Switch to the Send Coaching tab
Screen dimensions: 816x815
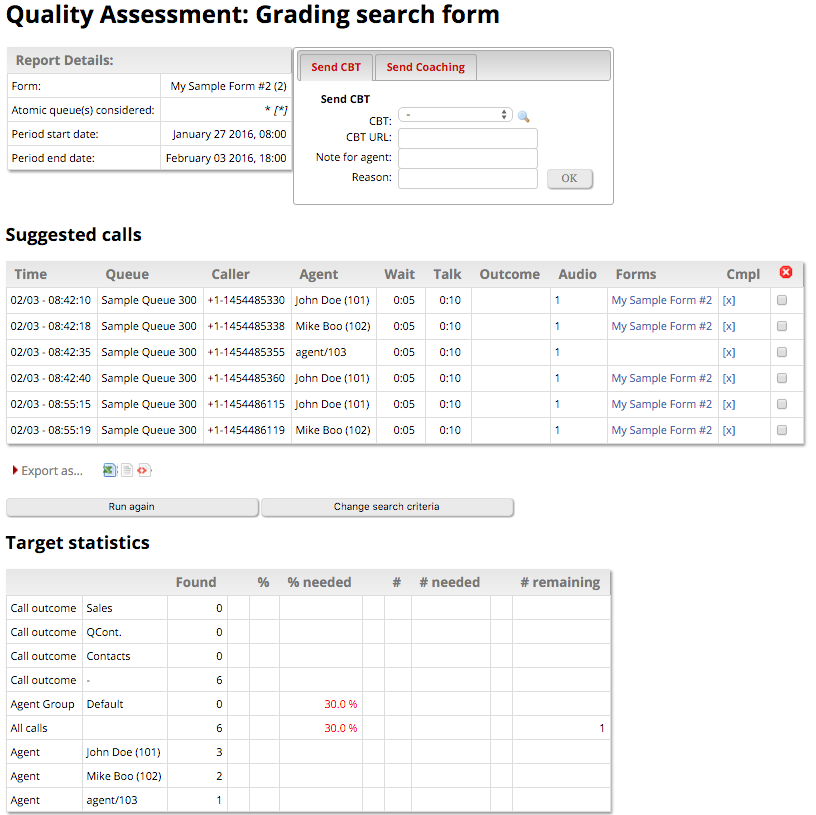pyautogui.click(x=425, y=67)
